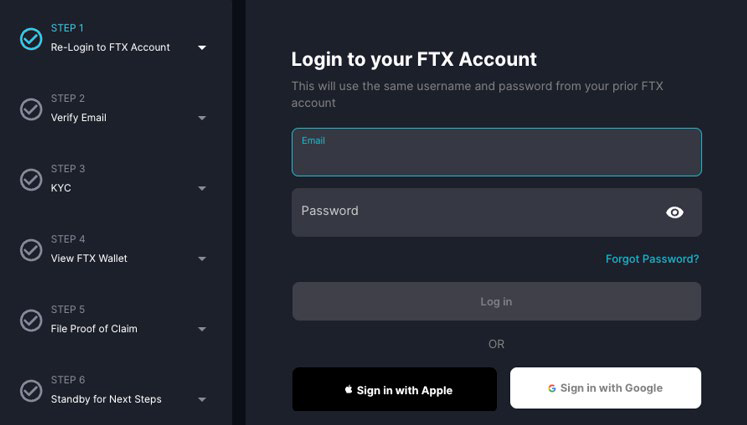Open the Forgot Password link
Image resolution: width=747 pixels, height=425 pixels.
652,259
